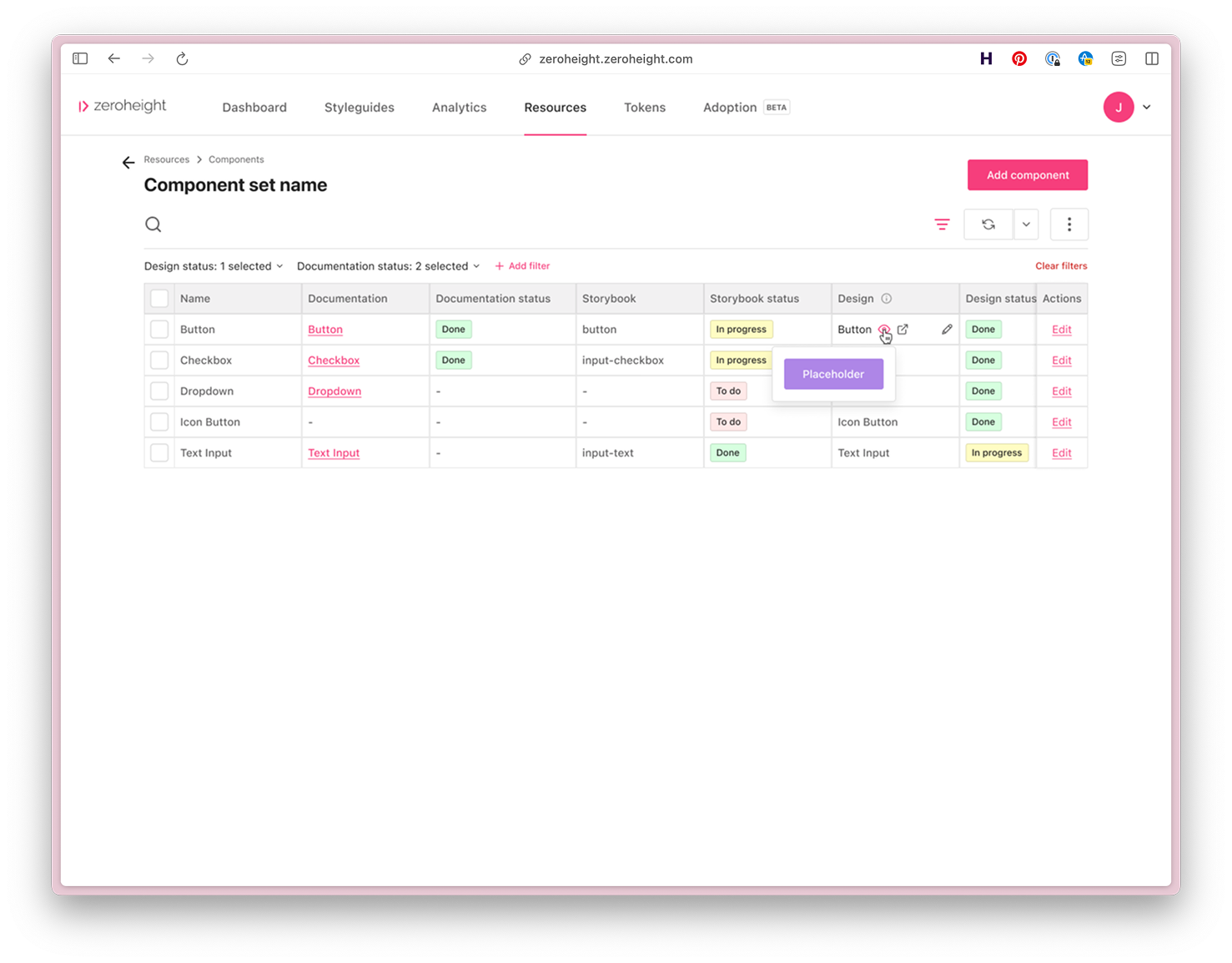Image resolution: width=1232 pixels, height=963 pixels.
Task: Click the Add component button
Action: click(x=1027, y=174)
